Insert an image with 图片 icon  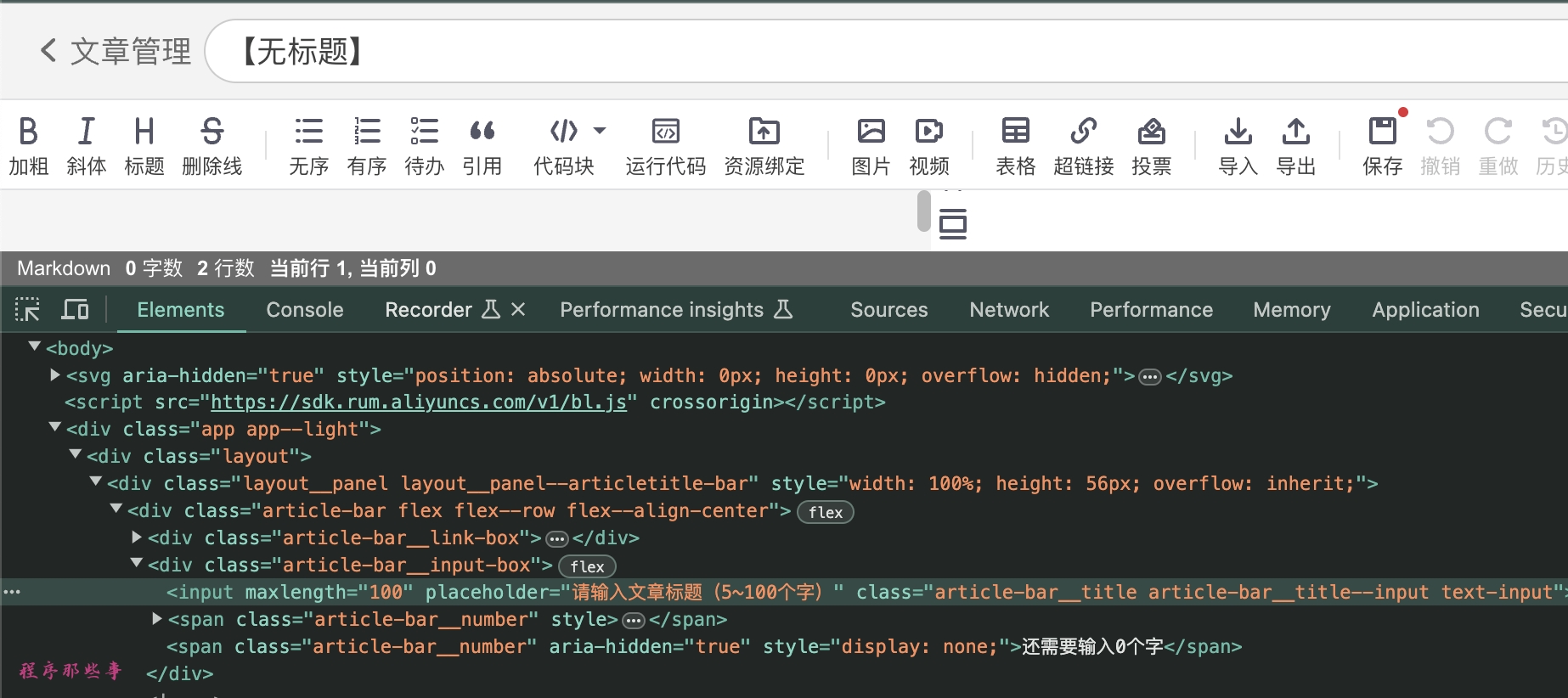871,145
